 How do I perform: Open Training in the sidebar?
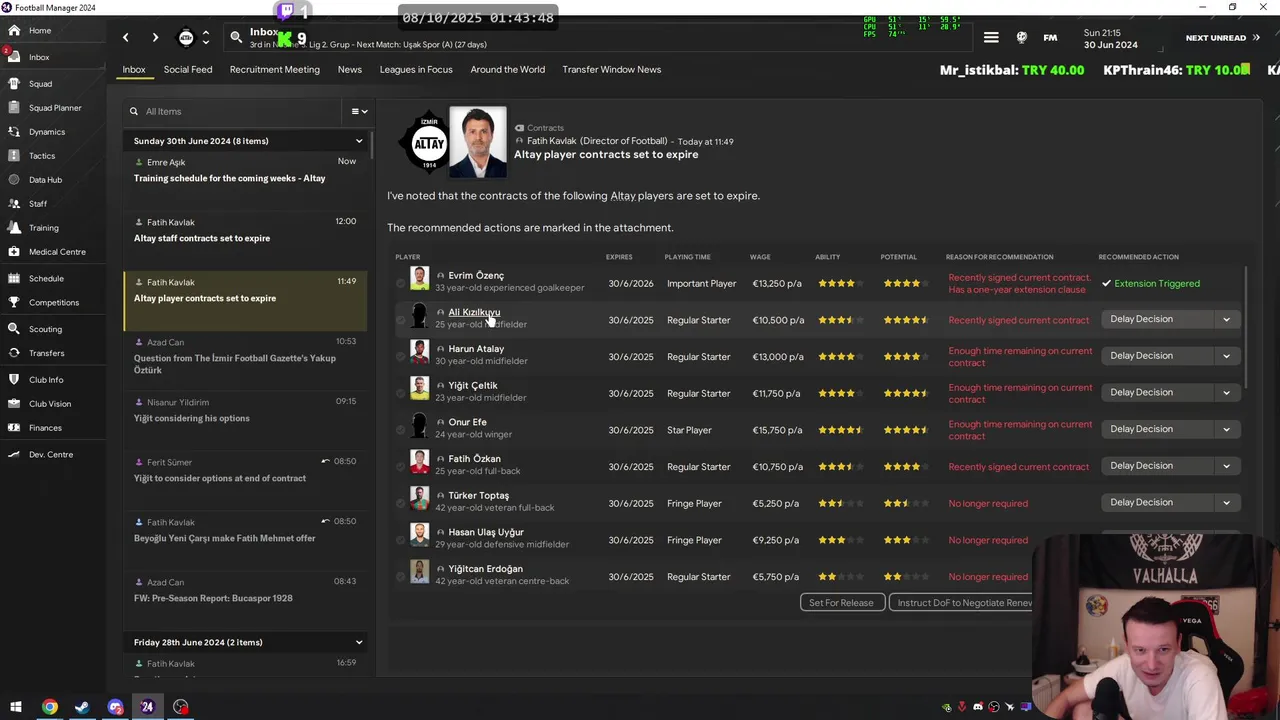(x=43, y=228)
